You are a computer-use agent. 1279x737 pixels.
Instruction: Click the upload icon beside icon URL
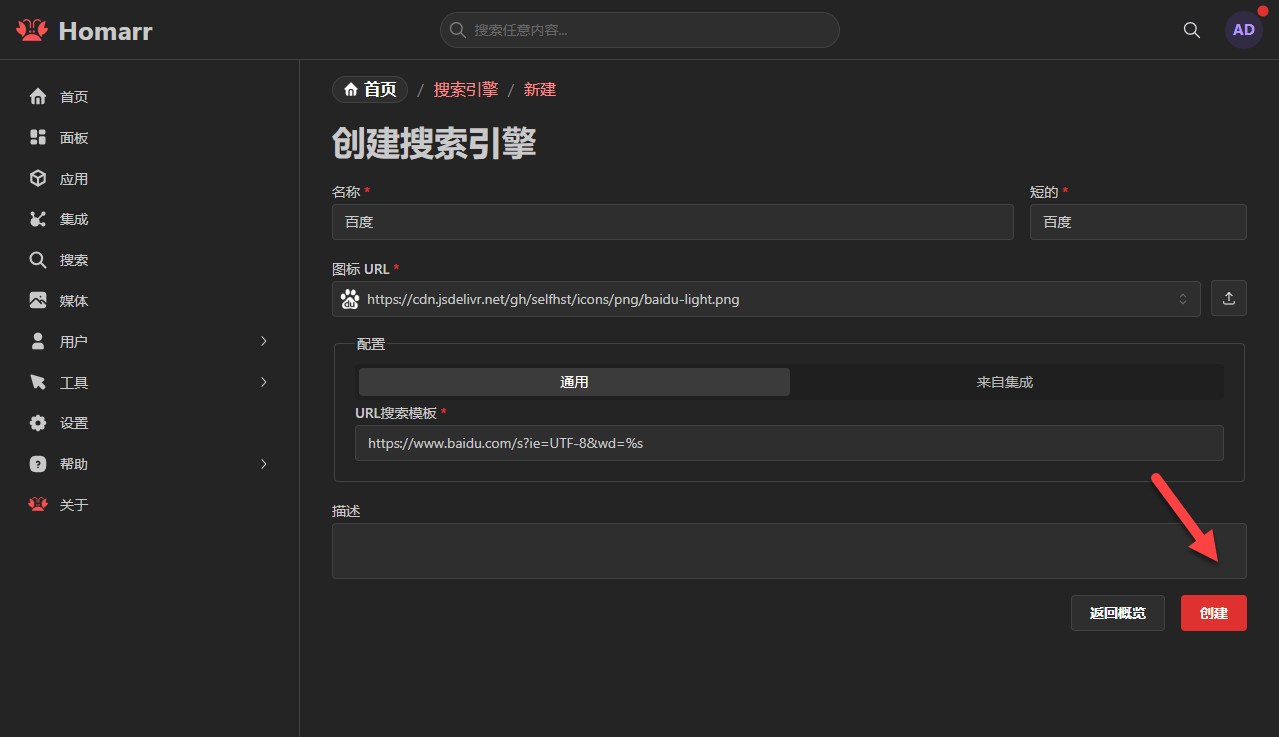click(x=1228, y=299)
